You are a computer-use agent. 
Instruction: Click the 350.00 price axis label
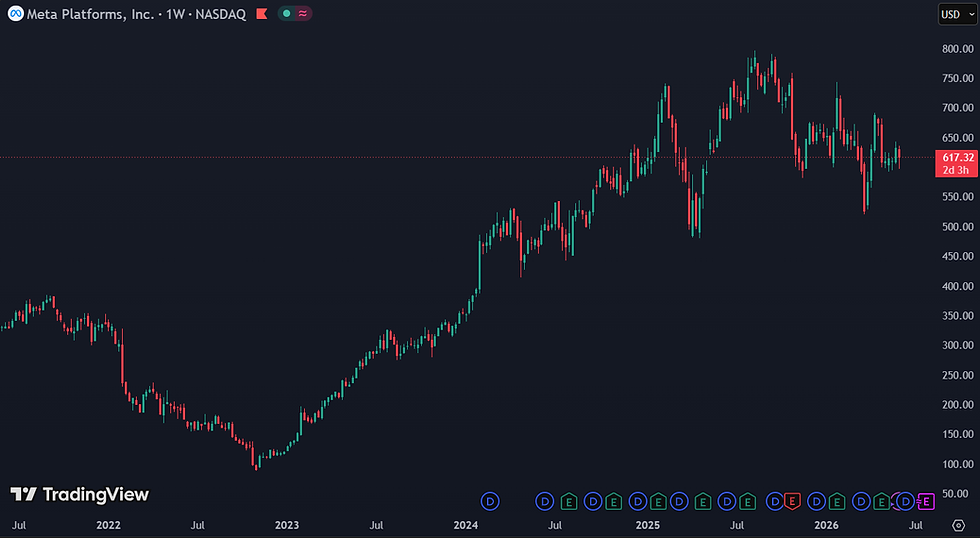(x=958, y=316)
